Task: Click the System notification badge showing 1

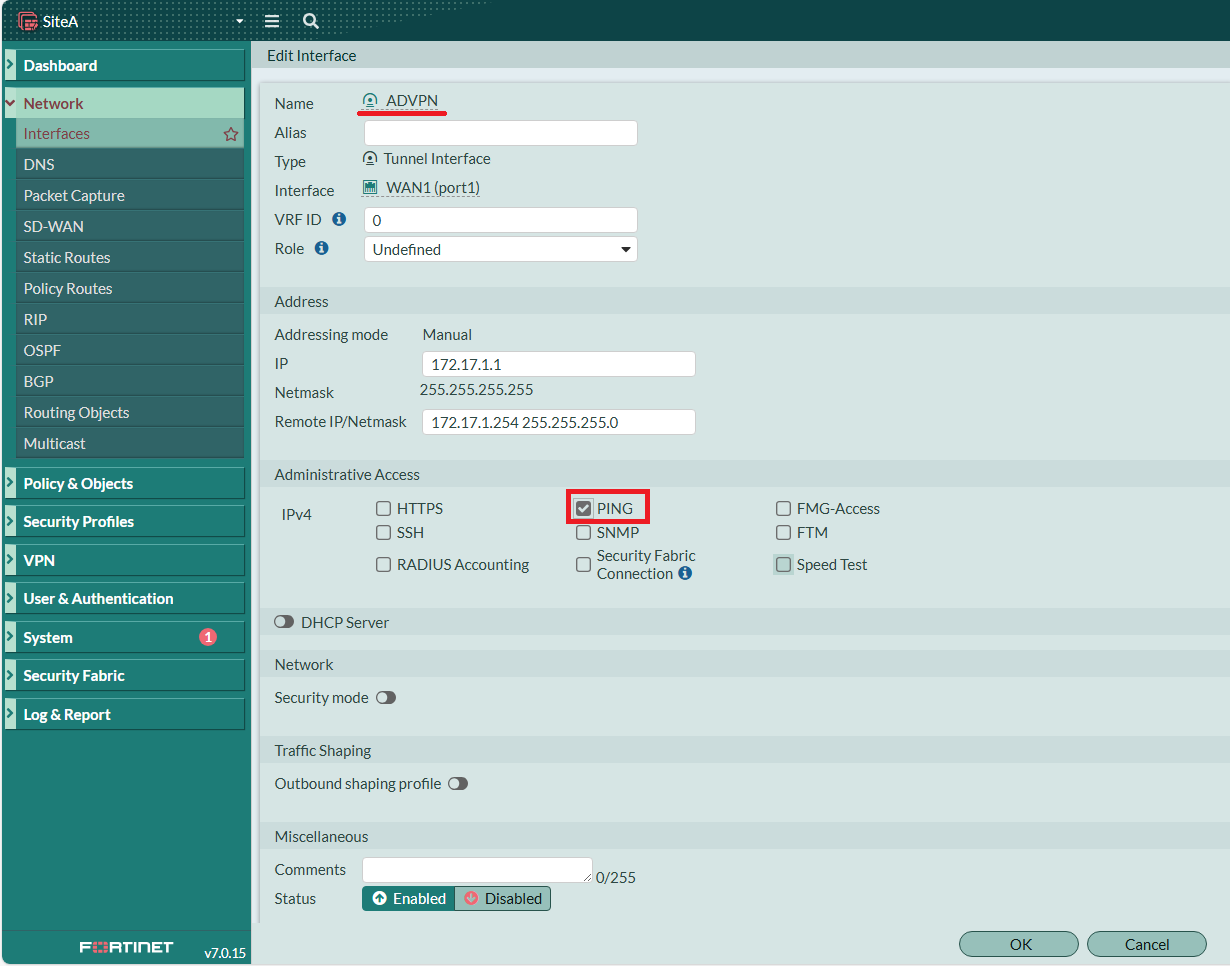Action: tap(208, 637)
